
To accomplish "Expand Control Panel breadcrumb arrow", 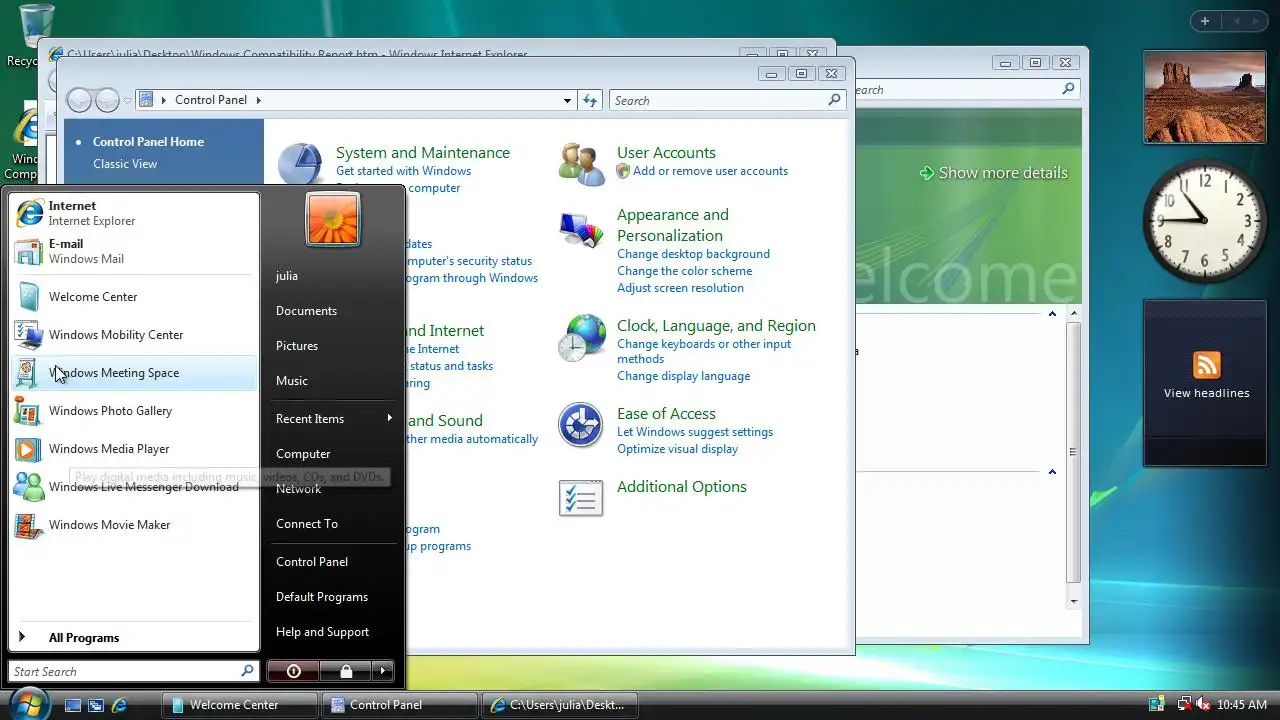I will pos(258,100).
